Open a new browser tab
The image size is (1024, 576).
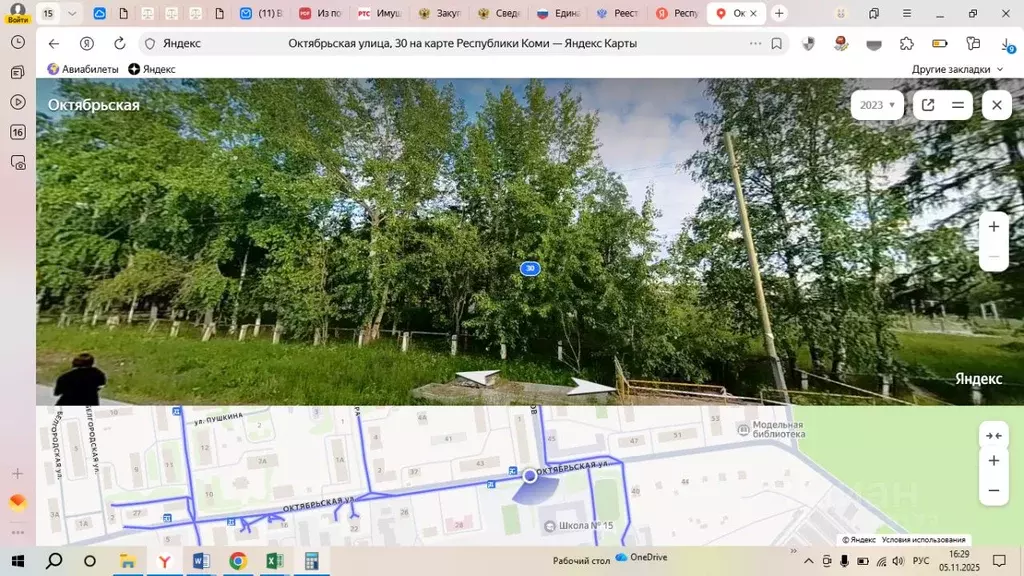click(779, 13)
